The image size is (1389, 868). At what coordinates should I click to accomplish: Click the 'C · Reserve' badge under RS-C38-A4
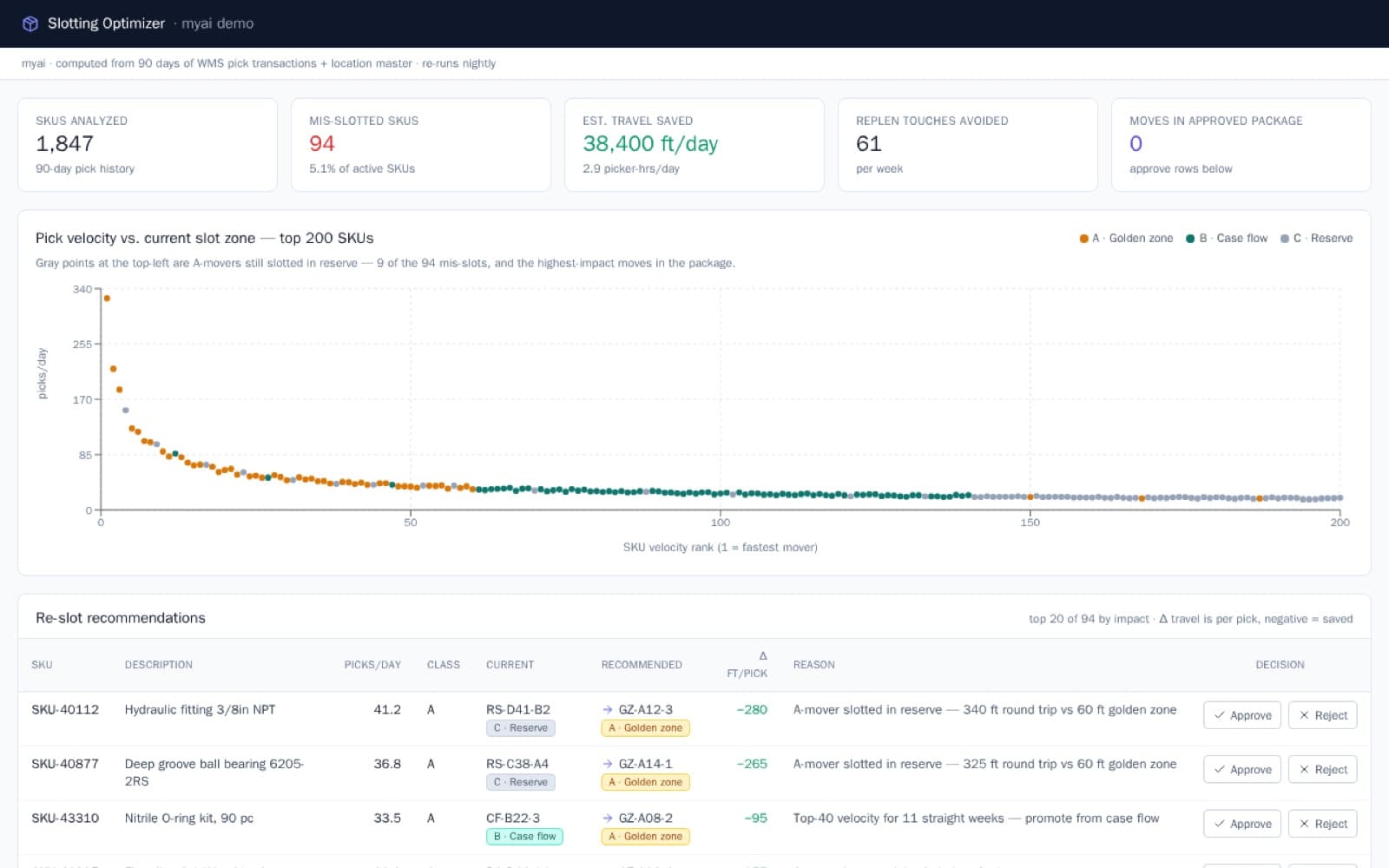pyautogui.click(x=521, y=782)
